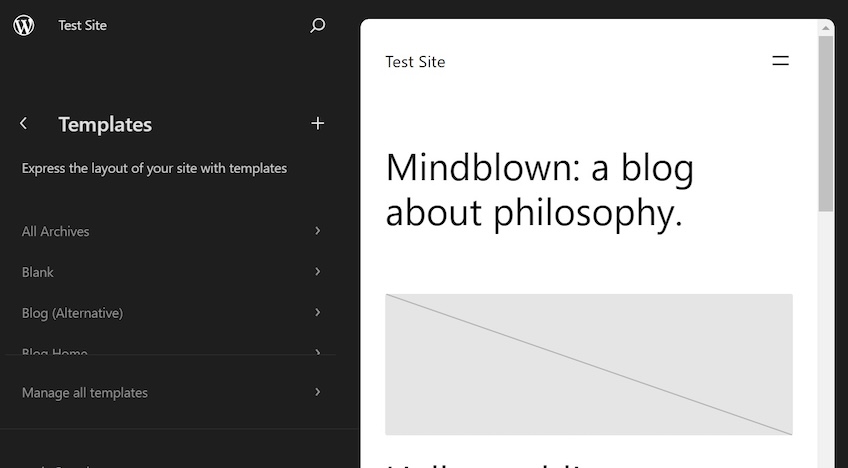
Task: Click the Manage all templates chevron
Action: point(317,392)
